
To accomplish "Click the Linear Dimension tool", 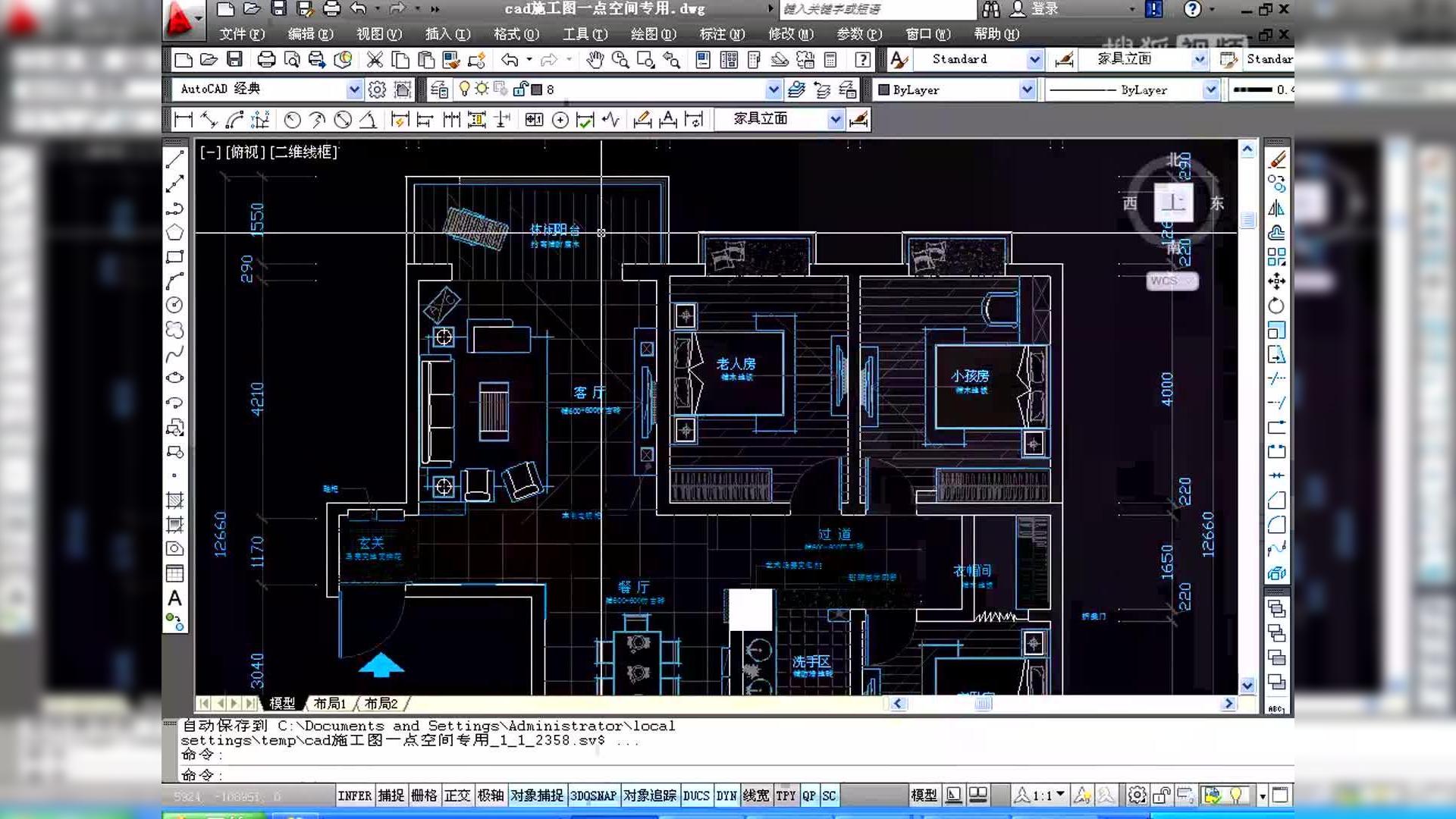I will click(x=183, y=120).
